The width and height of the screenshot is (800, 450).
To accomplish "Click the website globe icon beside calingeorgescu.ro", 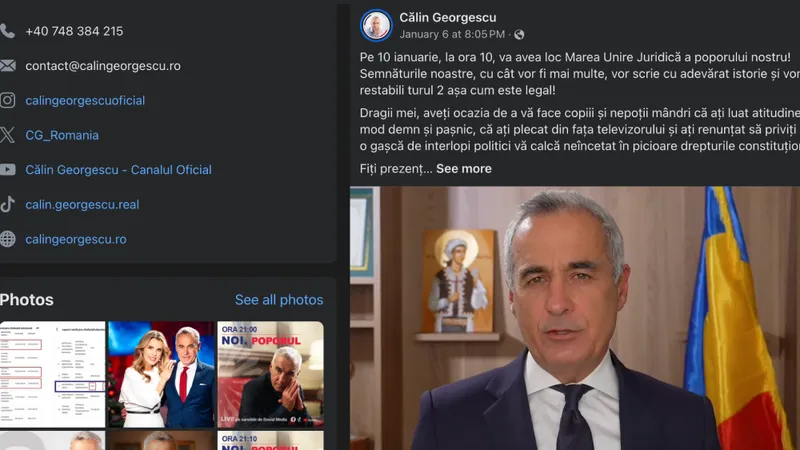I will click(x=7, y=239).
